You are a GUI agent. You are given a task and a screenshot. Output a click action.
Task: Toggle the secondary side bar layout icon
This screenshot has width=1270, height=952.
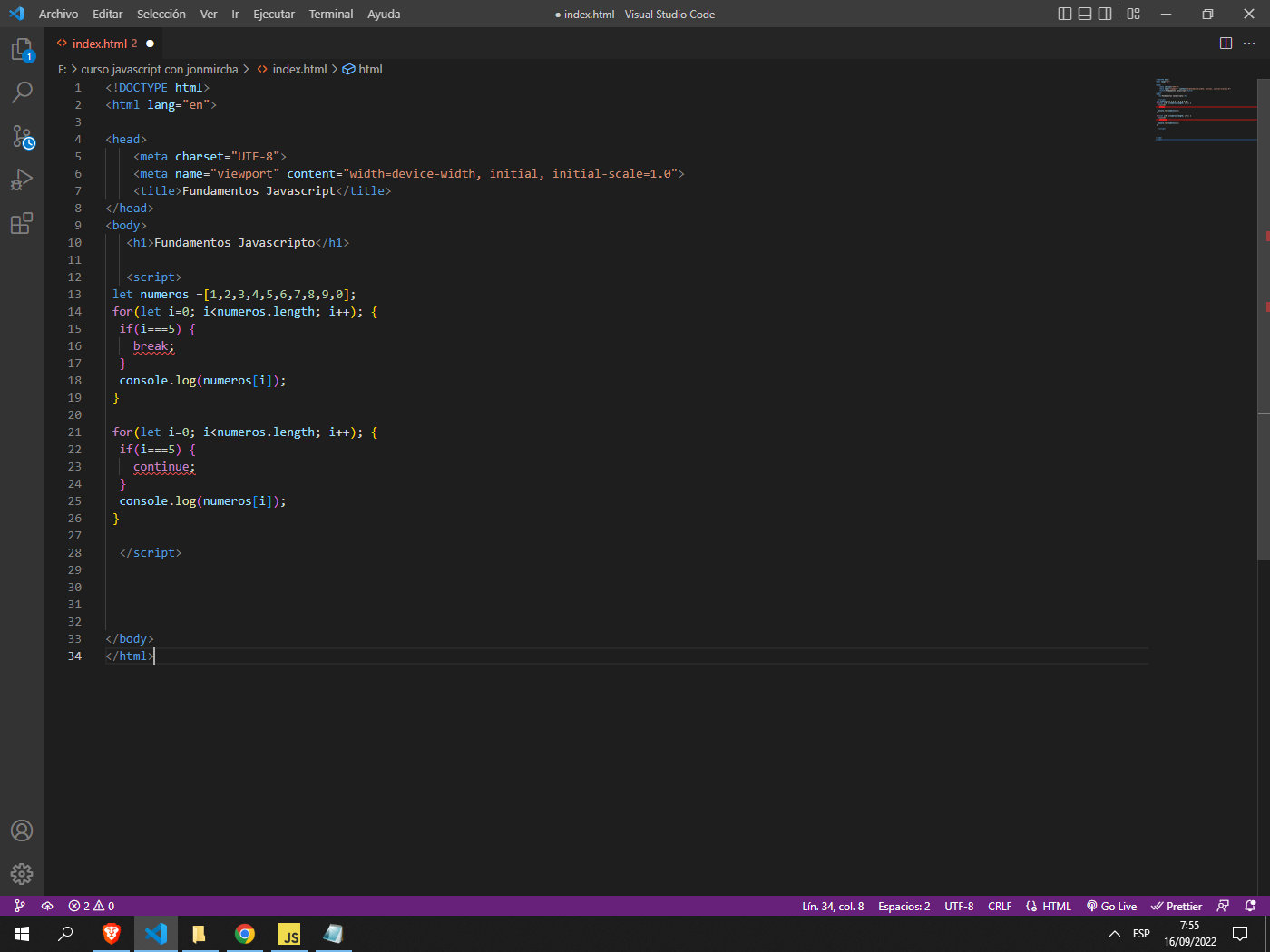[x=1105, y=14]
